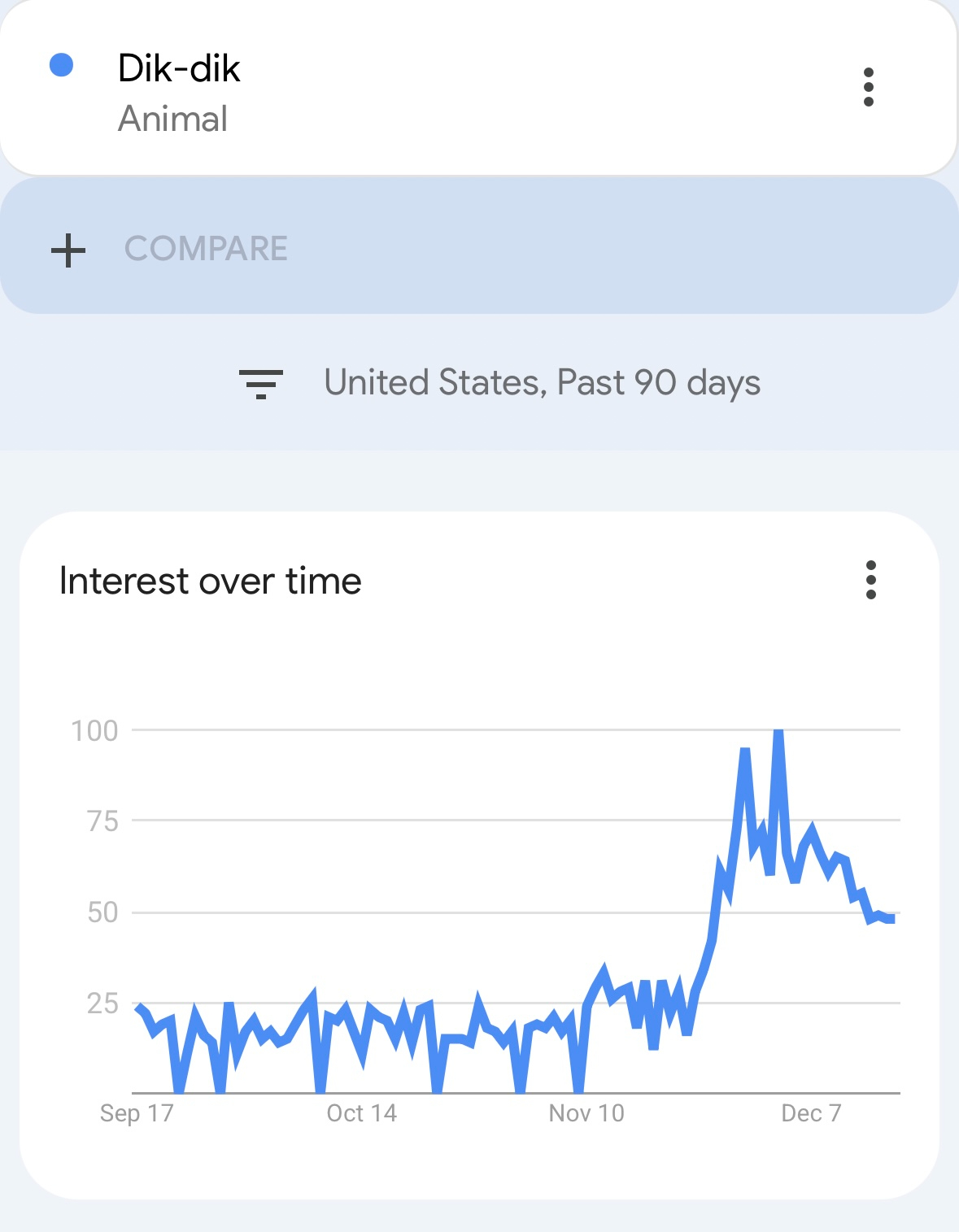Tap the Animal topic subtitle

172,119
